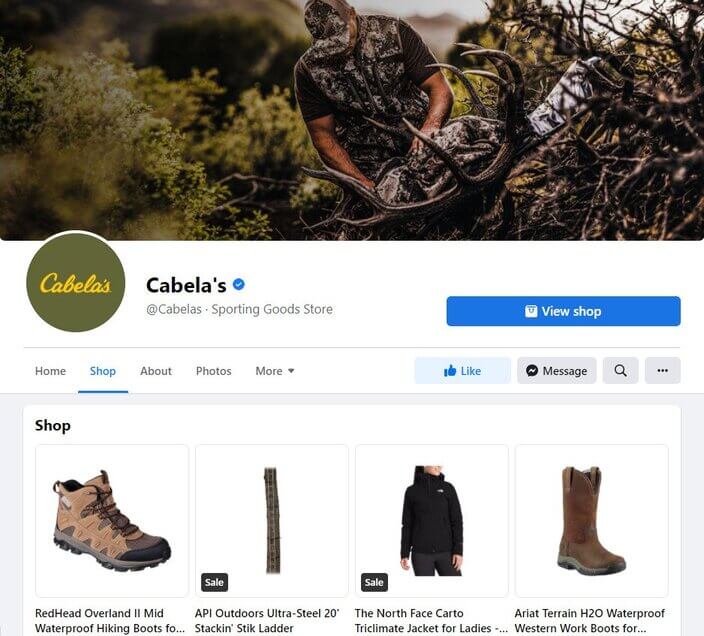
Task: Open the API Outdoors ladder product title
Action: [267, 621]
